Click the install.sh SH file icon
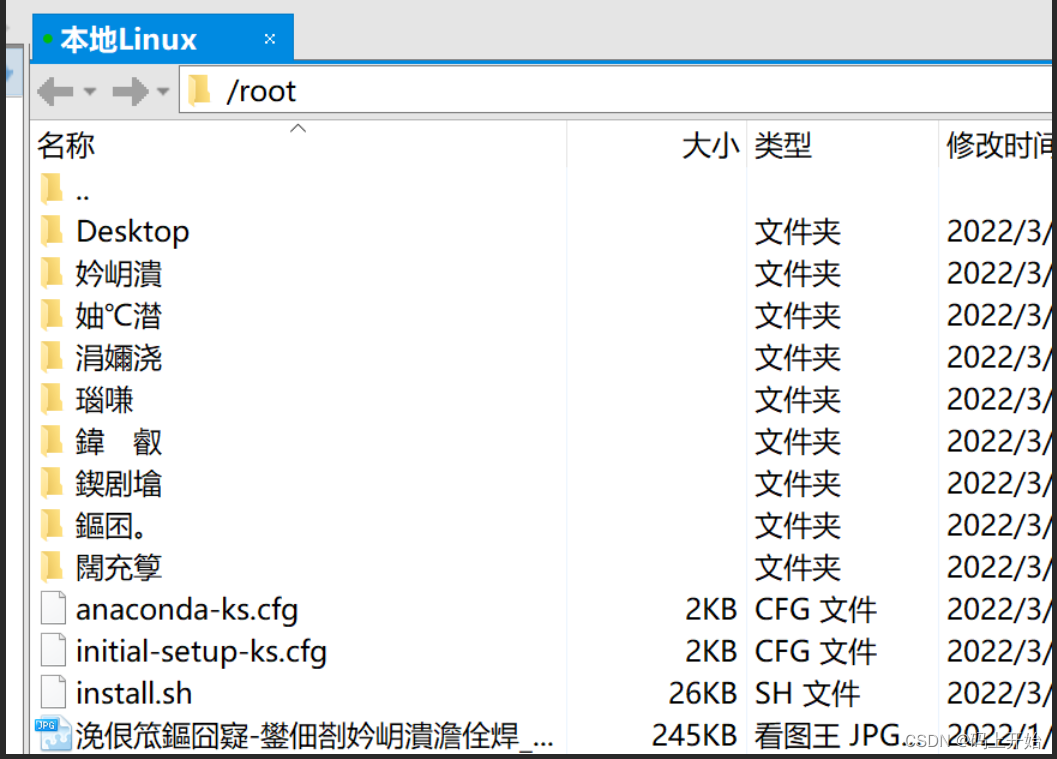 pyautogui.click(x=53, y=693)
